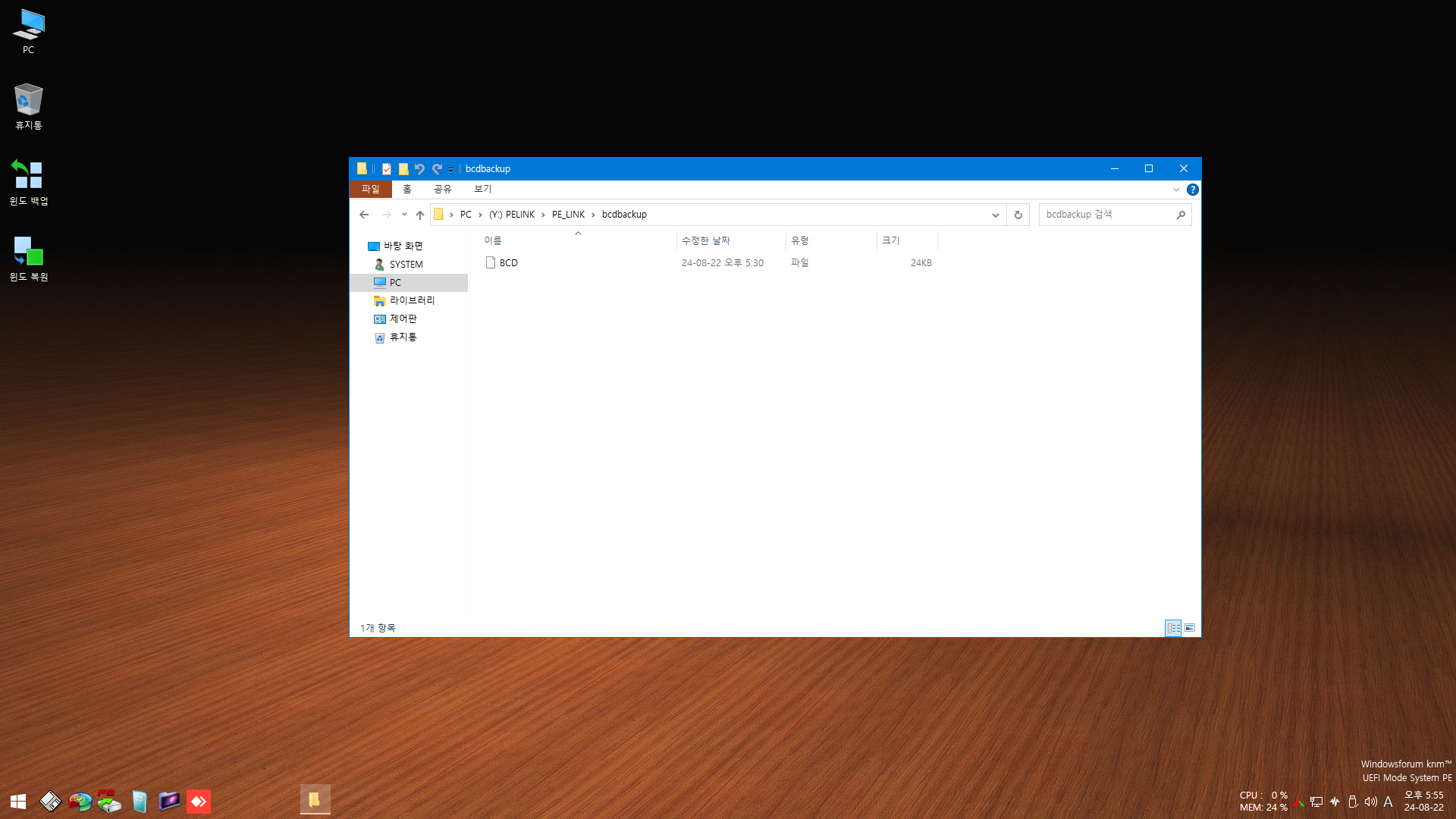Select the File Explorer taskbar button
This screenshot has height=819, width=1456.
[x=315, y=800]
